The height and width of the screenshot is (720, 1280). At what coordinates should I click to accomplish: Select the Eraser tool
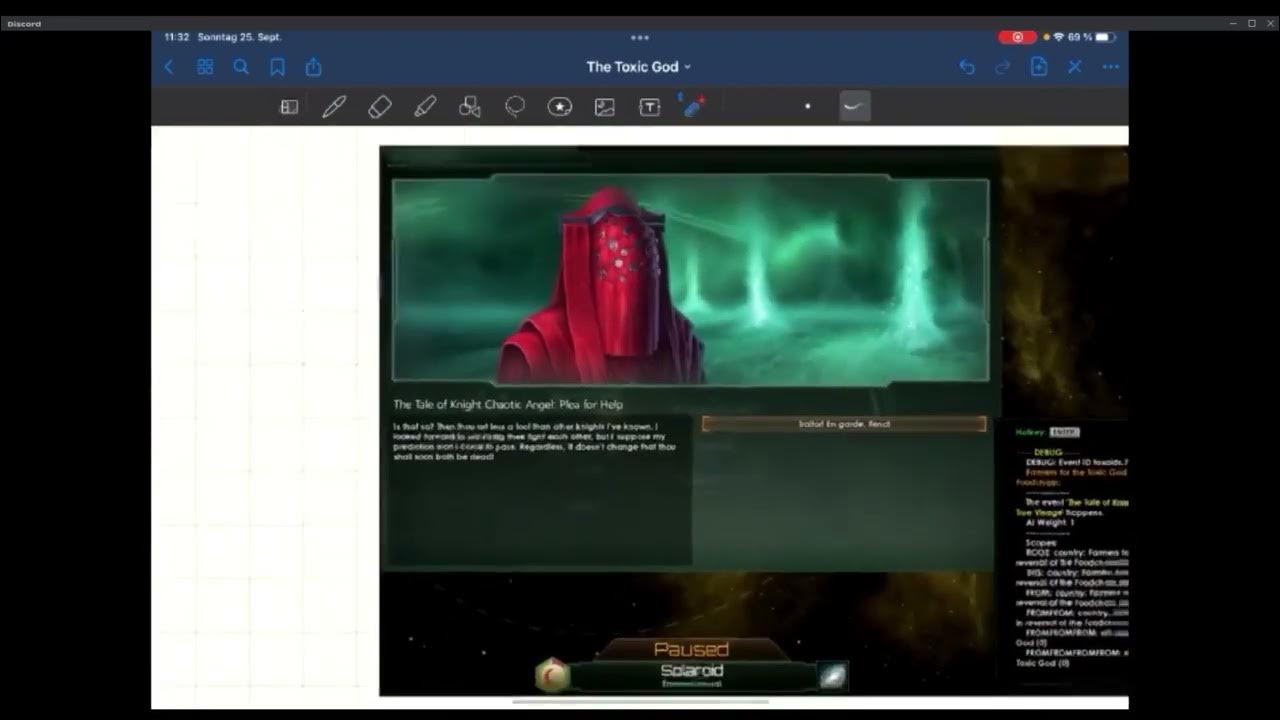coord(379,107)
